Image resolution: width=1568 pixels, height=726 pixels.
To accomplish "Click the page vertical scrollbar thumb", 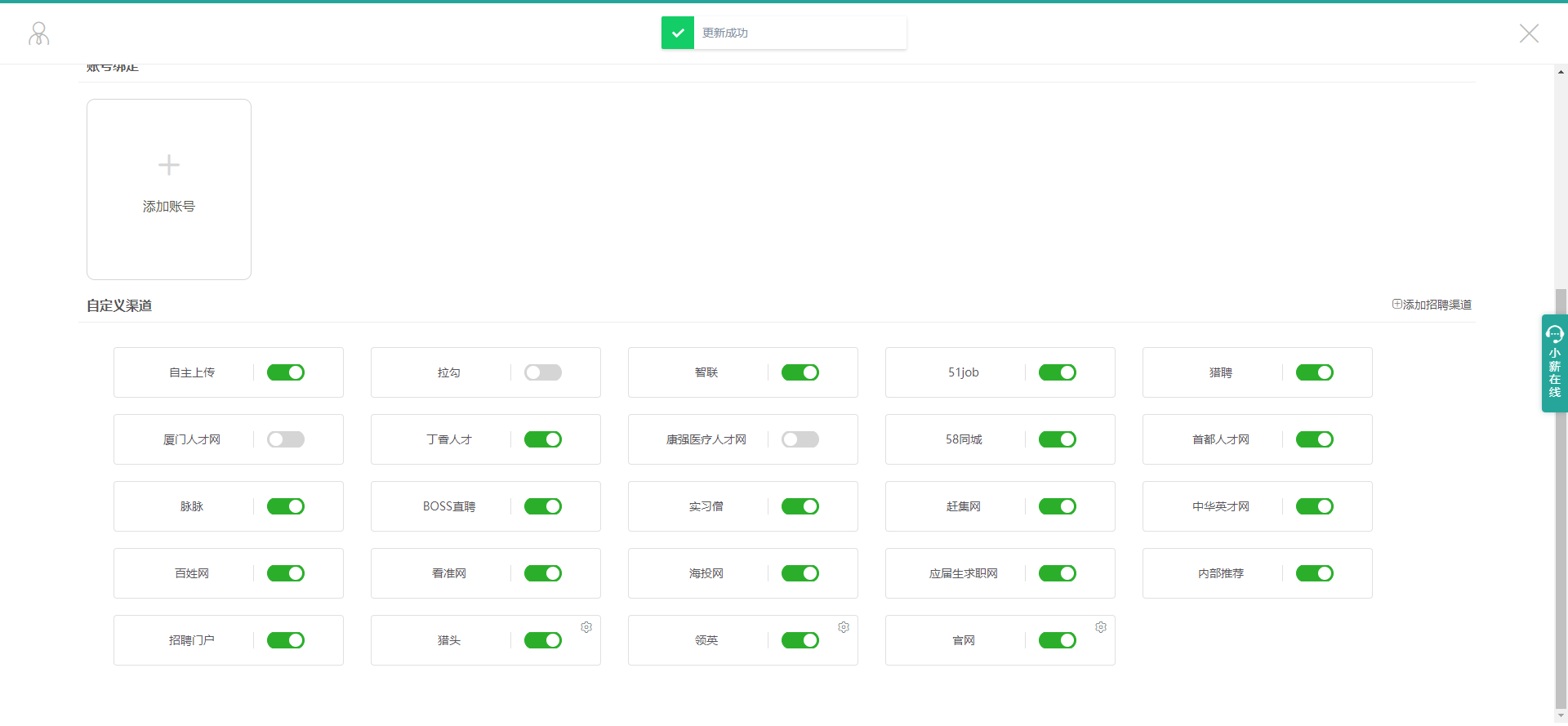I will click(x=1561, y=499).
